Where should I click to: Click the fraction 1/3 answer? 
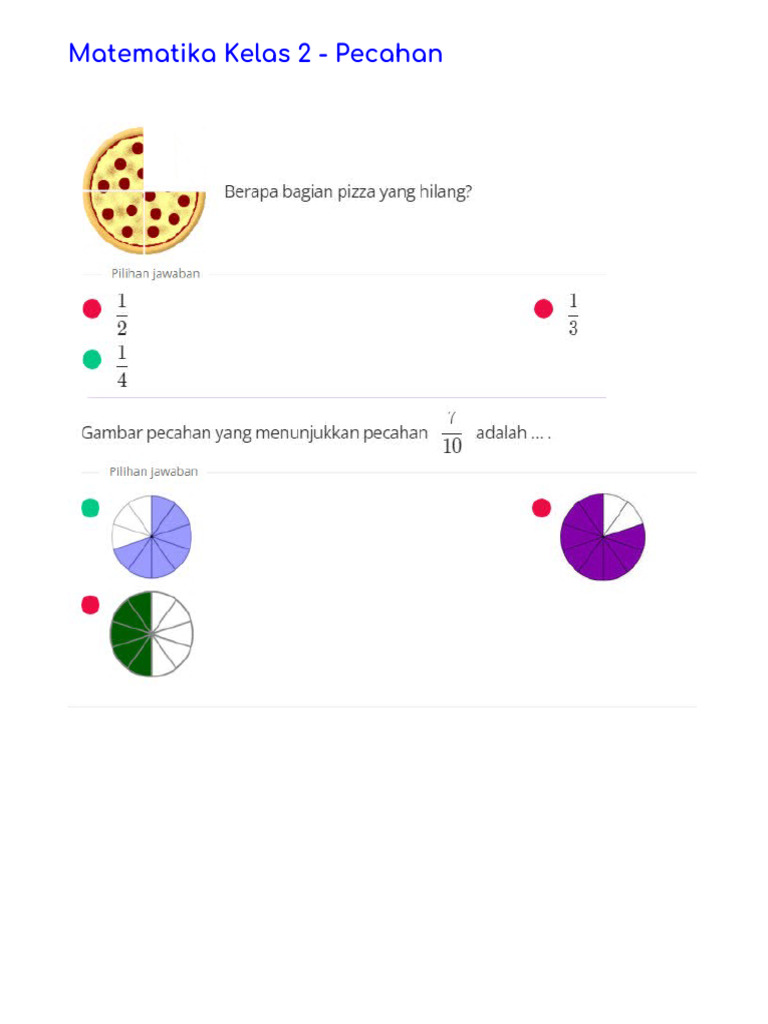(573, 314)
